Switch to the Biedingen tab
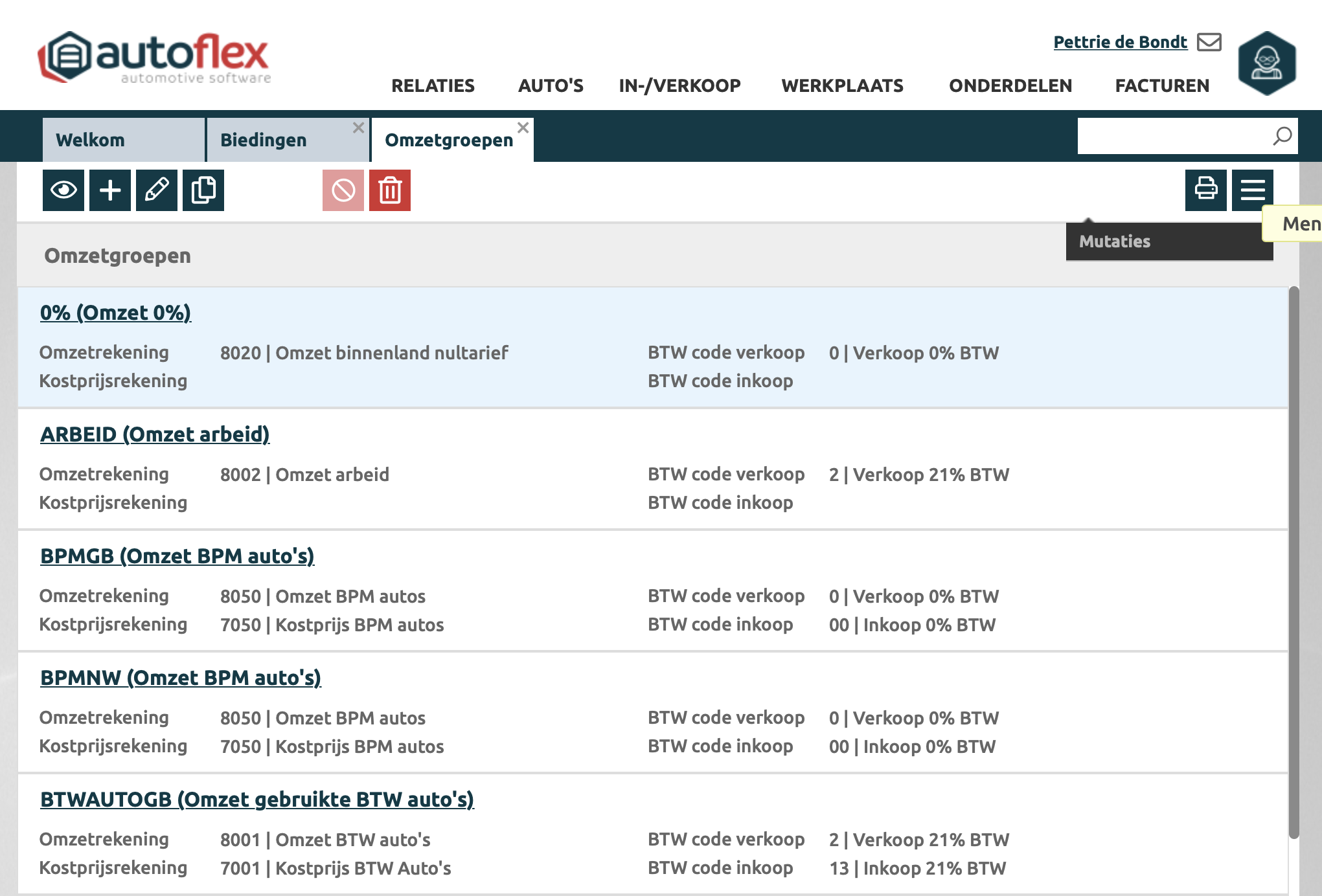 (264, 140)
